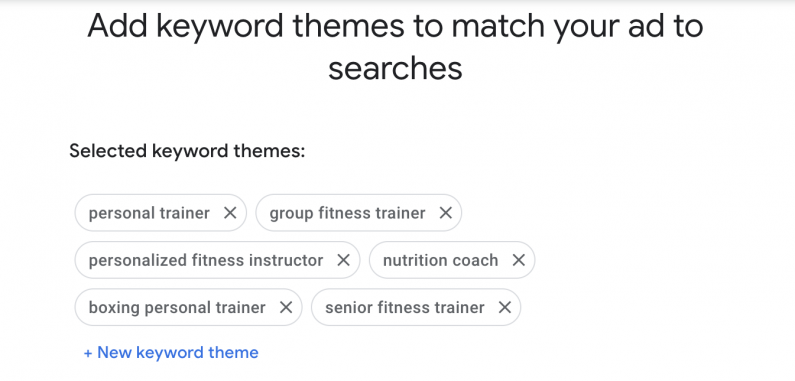Remove the senior fitness trainer theme
Viewport: 795px width, 381px height.
(505, 307)
